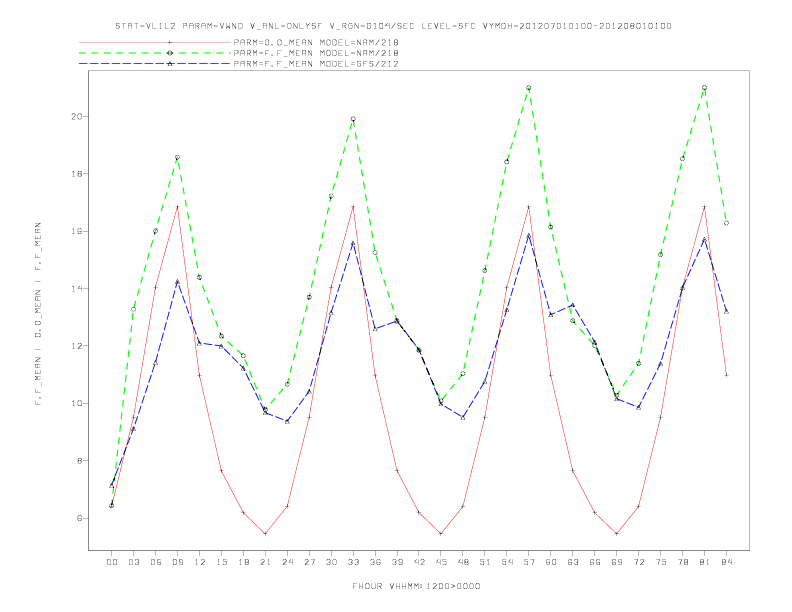The width and height of the screenshot is (792, 612).
Task: Click the x-axis tick label 63
Action: pyautogui.click(x=573, y=562)
